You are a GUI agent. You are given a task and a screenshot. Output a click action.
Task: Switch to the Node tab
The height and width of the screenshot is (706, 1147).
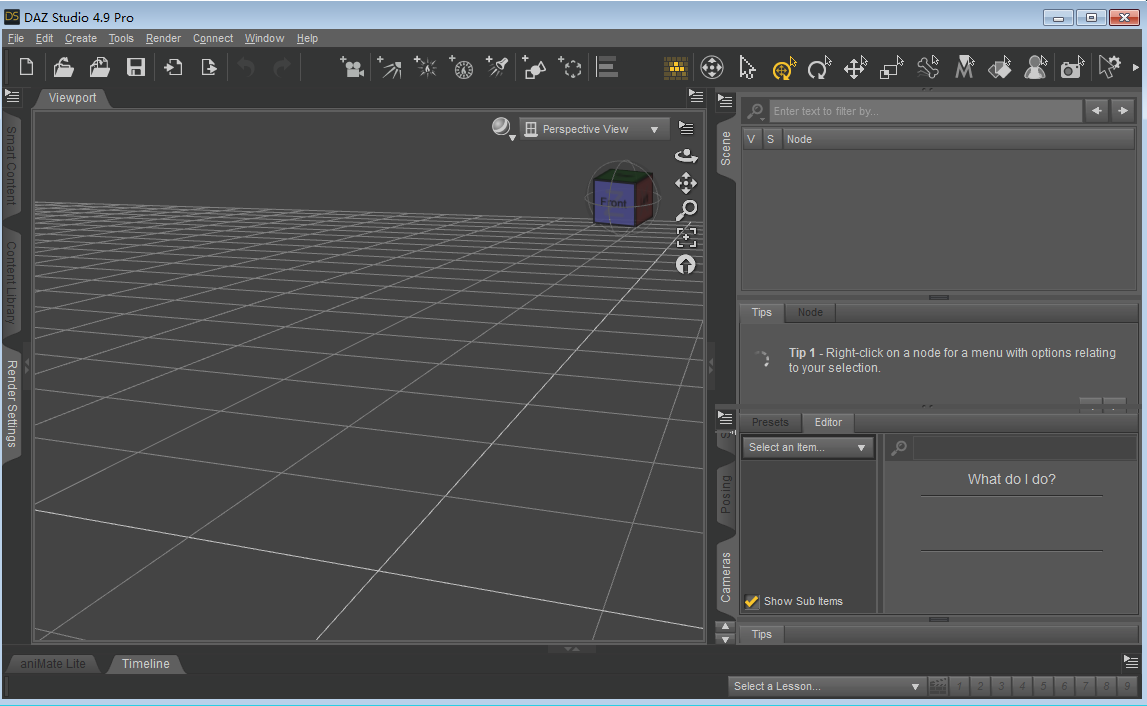tap(810, 312)
